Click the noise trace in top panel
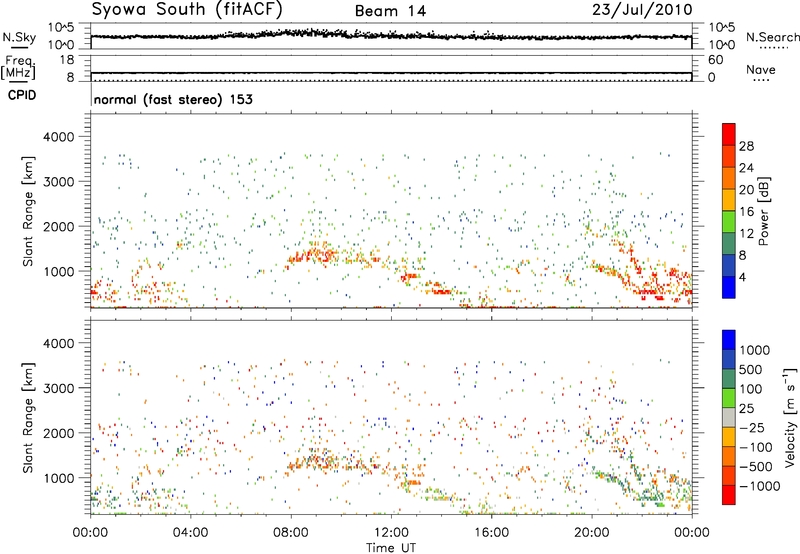The width and height of the screenshot is (800, 554). click(391, 35)
